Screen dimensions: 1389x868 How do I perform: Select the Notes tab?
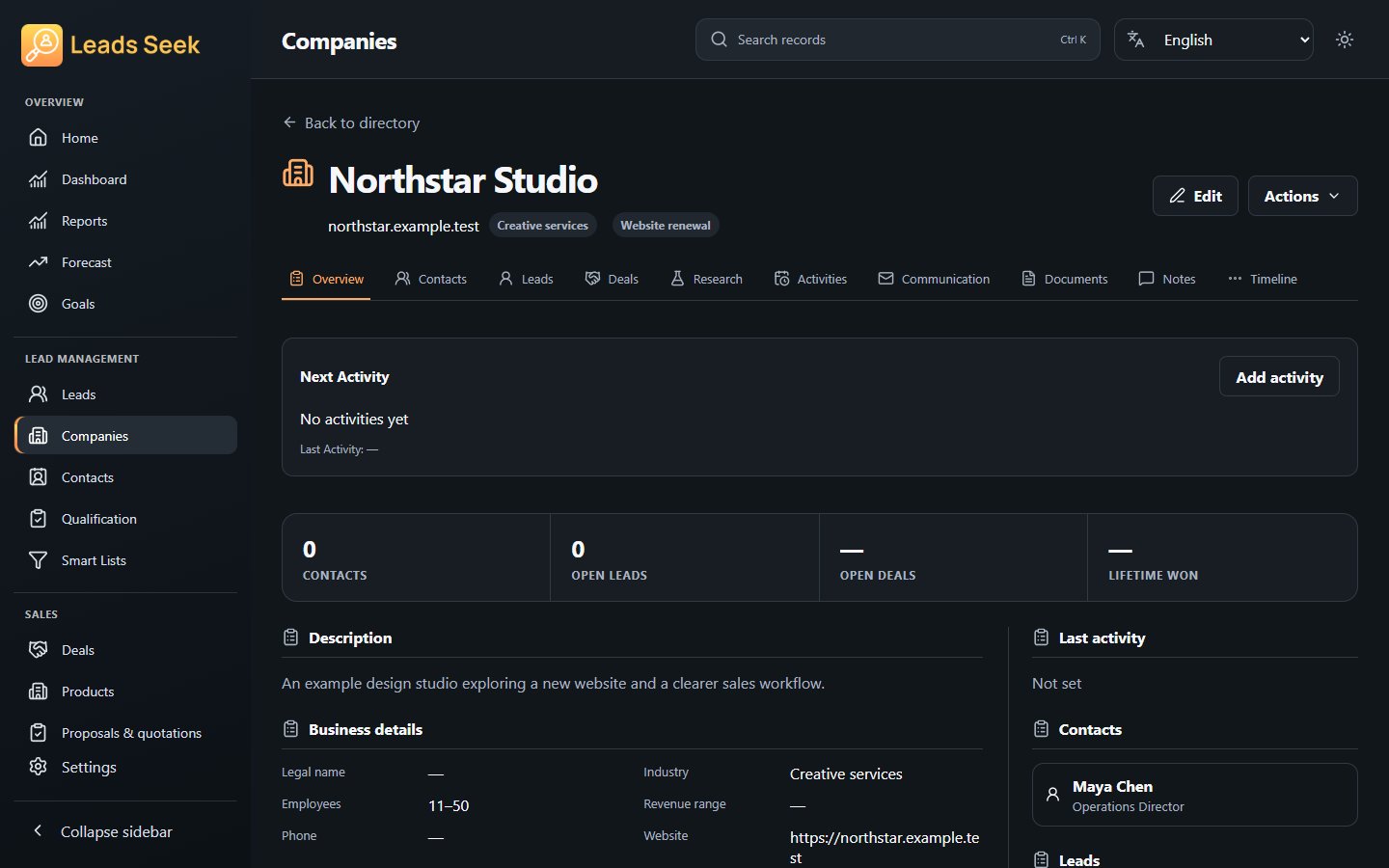pyautogui.click(x=1167, y=279)
